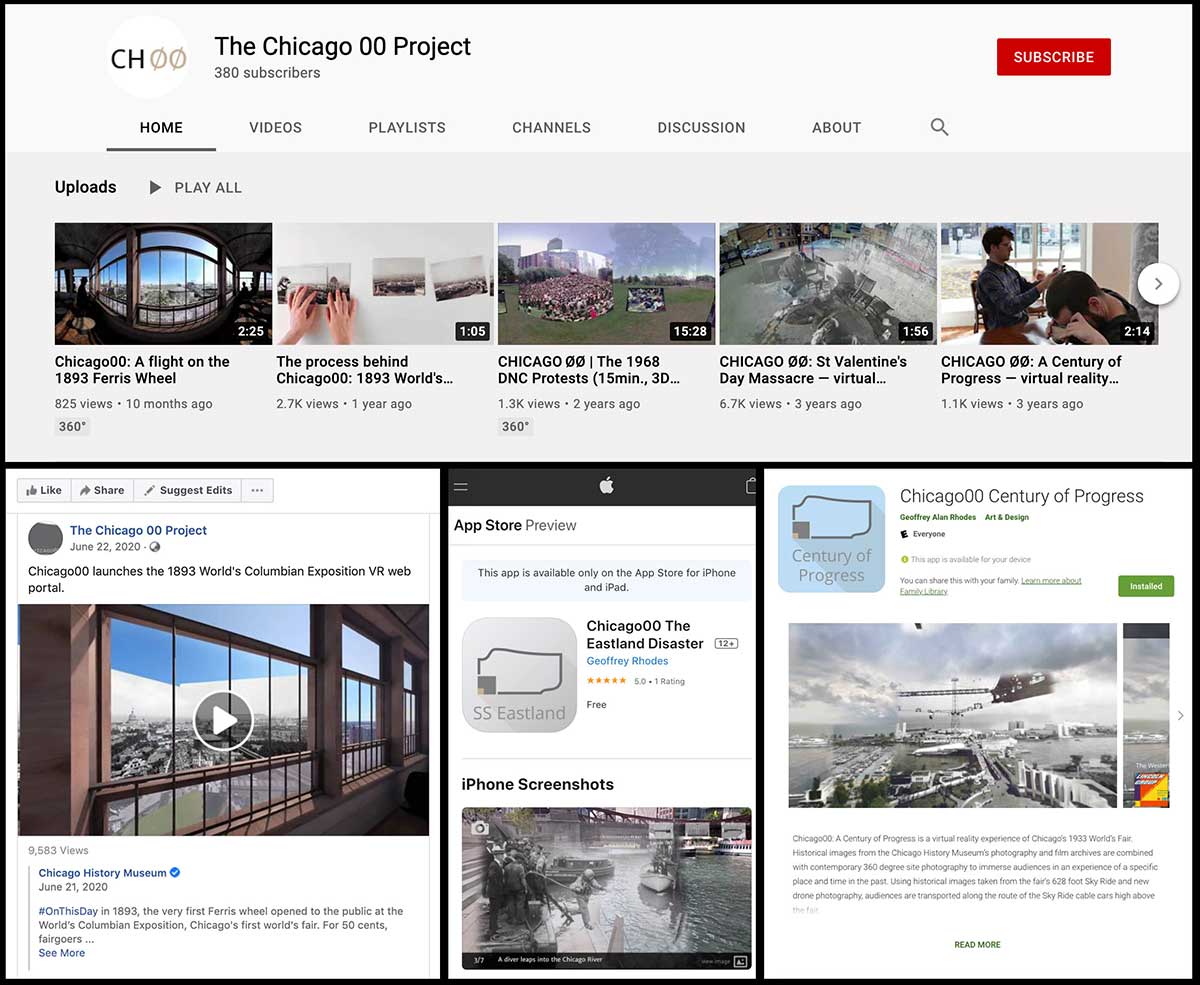Image resolution: width=1200 pixels, height=985 pixels.
Task: Go to the About tab
Action: pos(836,127)
